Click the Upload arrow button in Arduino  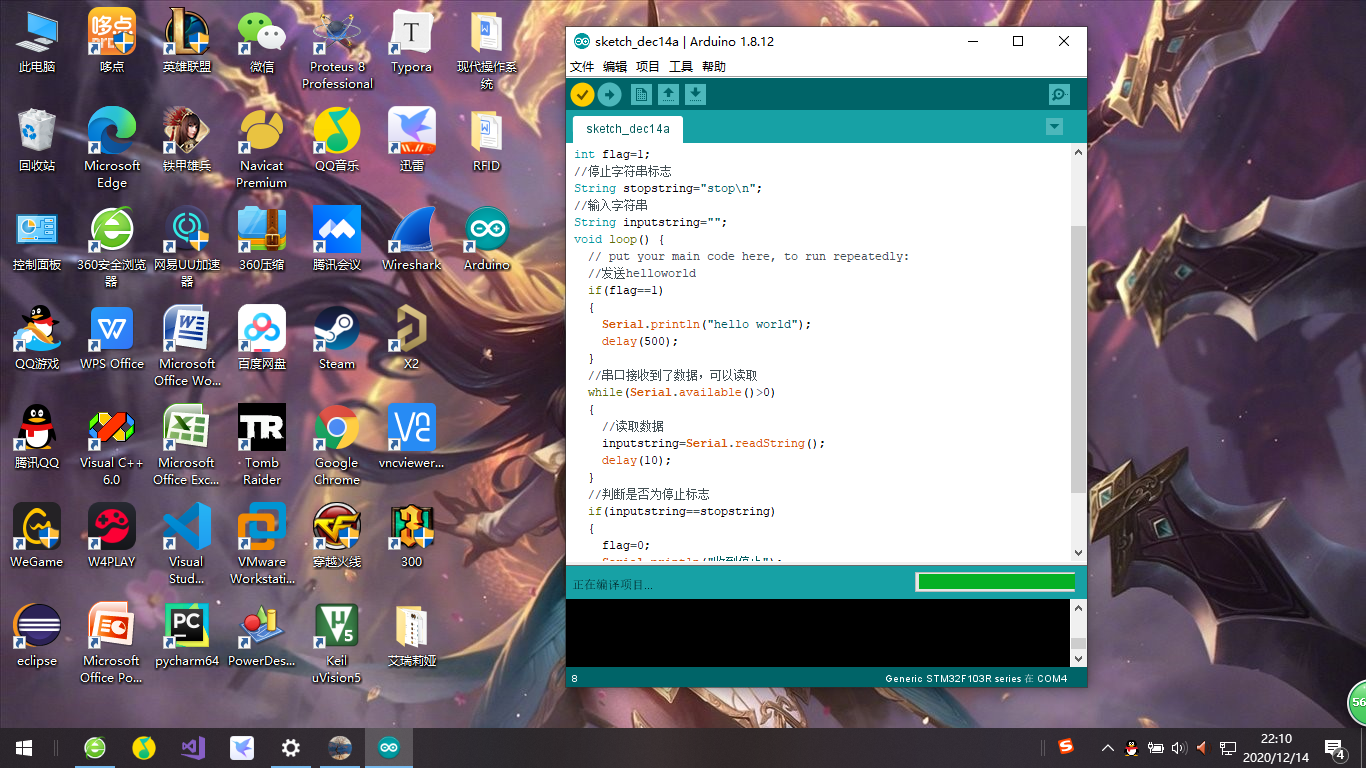tap(610, 95)
